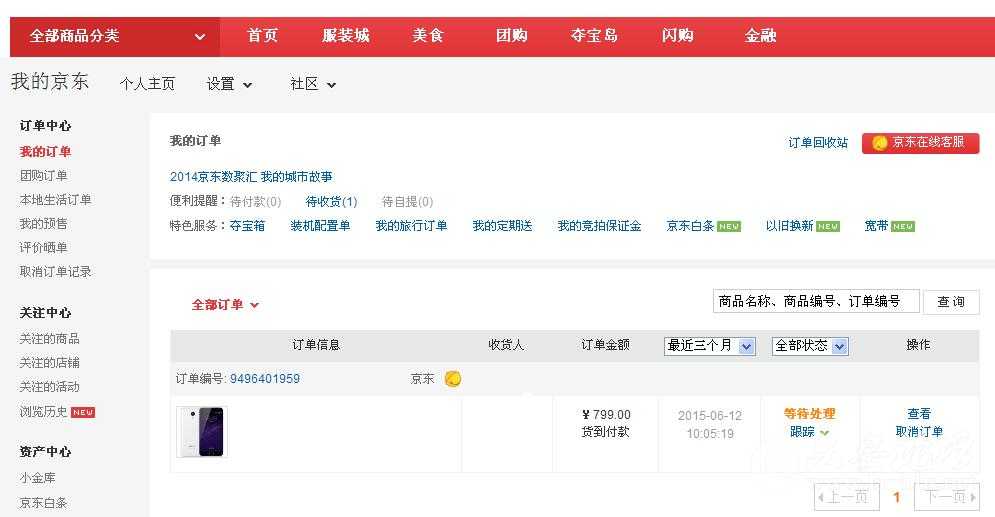Open the 设置 settings dropdown menu
Viewport: 995px width, 517px height.
point(229,84)
